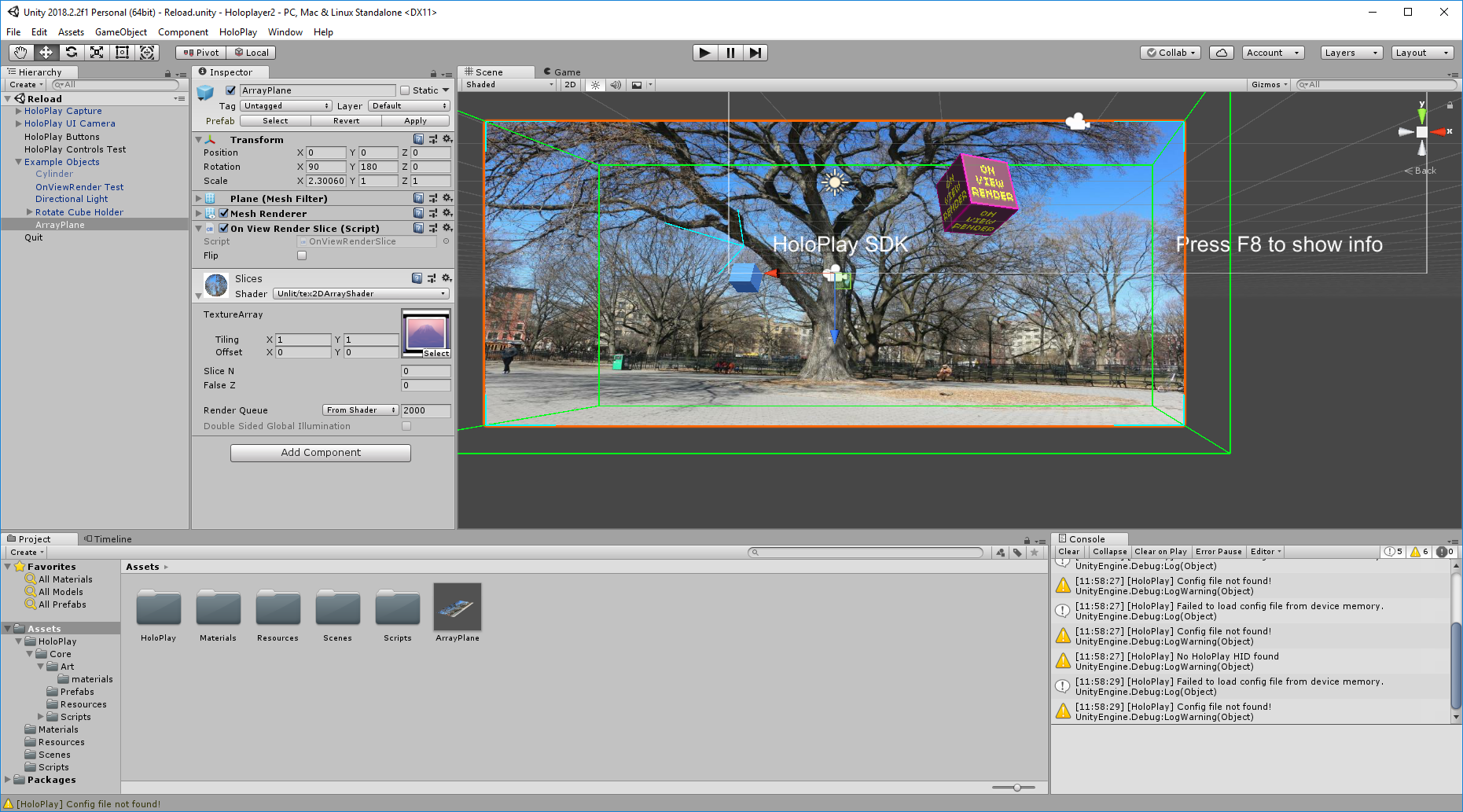Open Shaded draw mode dropdown
Screen dimensions: 1463x812
509,85
